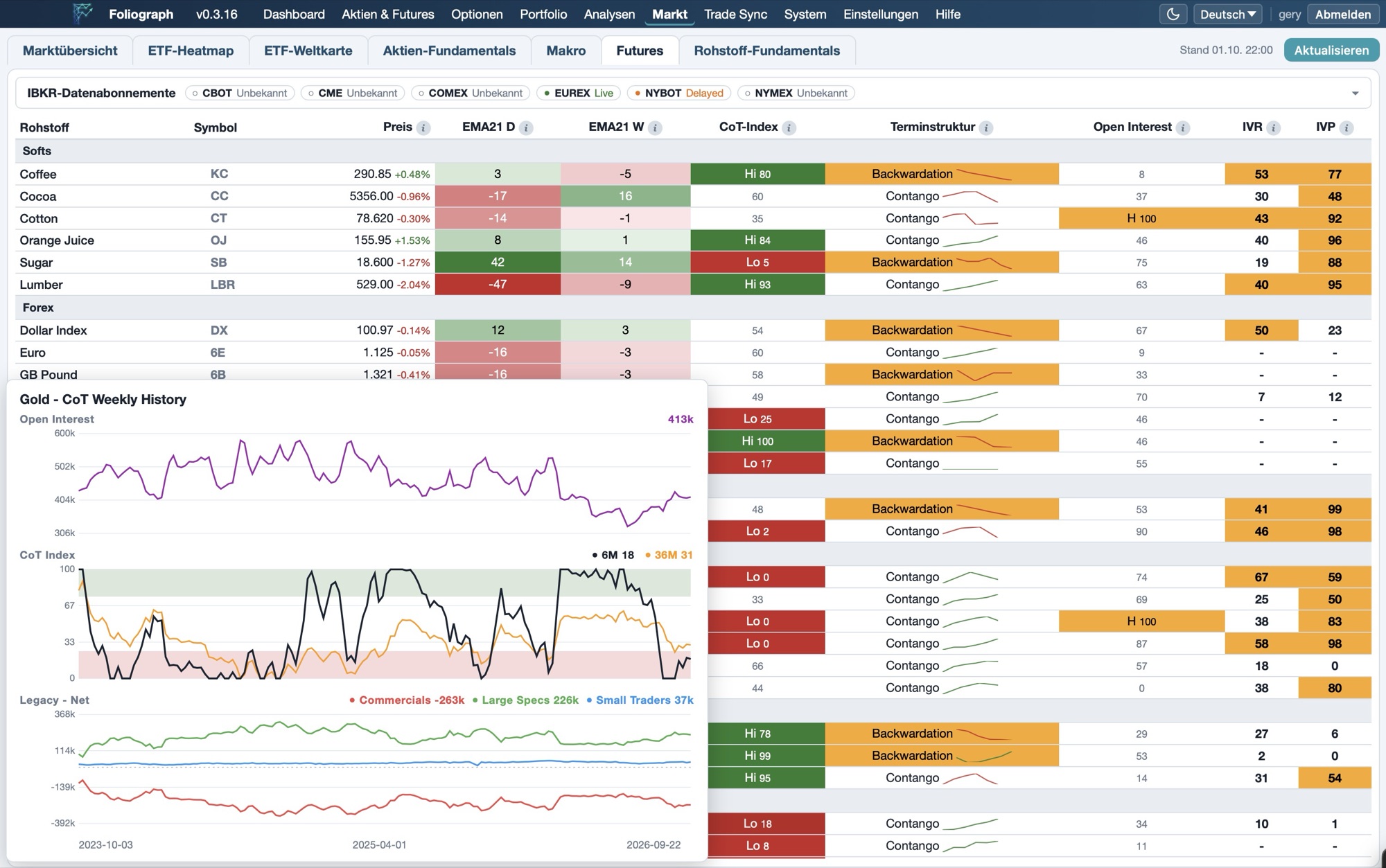Viewport: 1386px width, 868px height.
Task: Click the 36M 31 CoT Index legend
Action: (x=669, y=555)
